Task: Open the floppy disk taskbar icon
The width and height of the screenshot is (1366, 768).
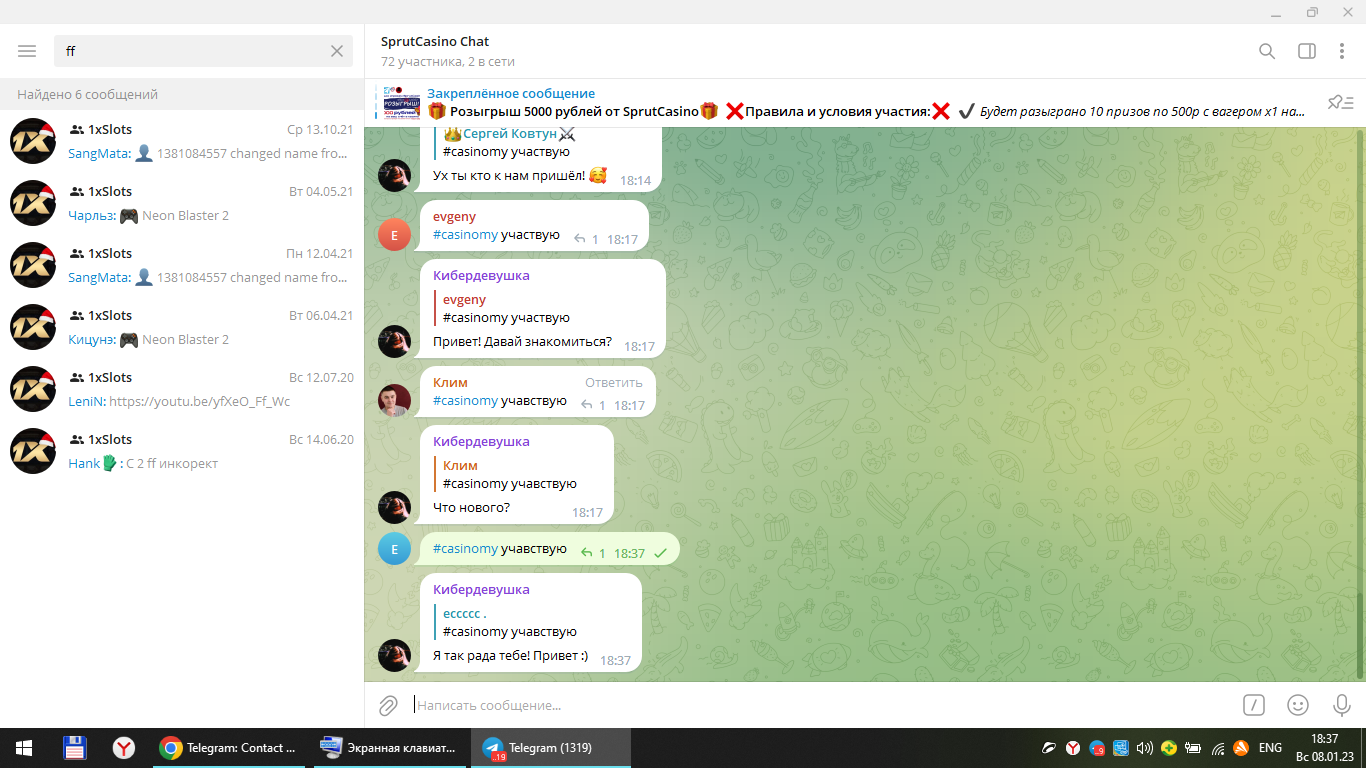Action: pos(75,748)
